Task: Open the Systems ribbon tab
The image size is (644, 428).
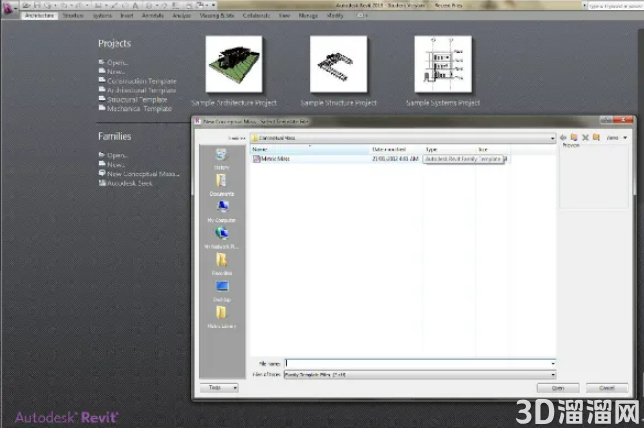Action: pos(102,16)
